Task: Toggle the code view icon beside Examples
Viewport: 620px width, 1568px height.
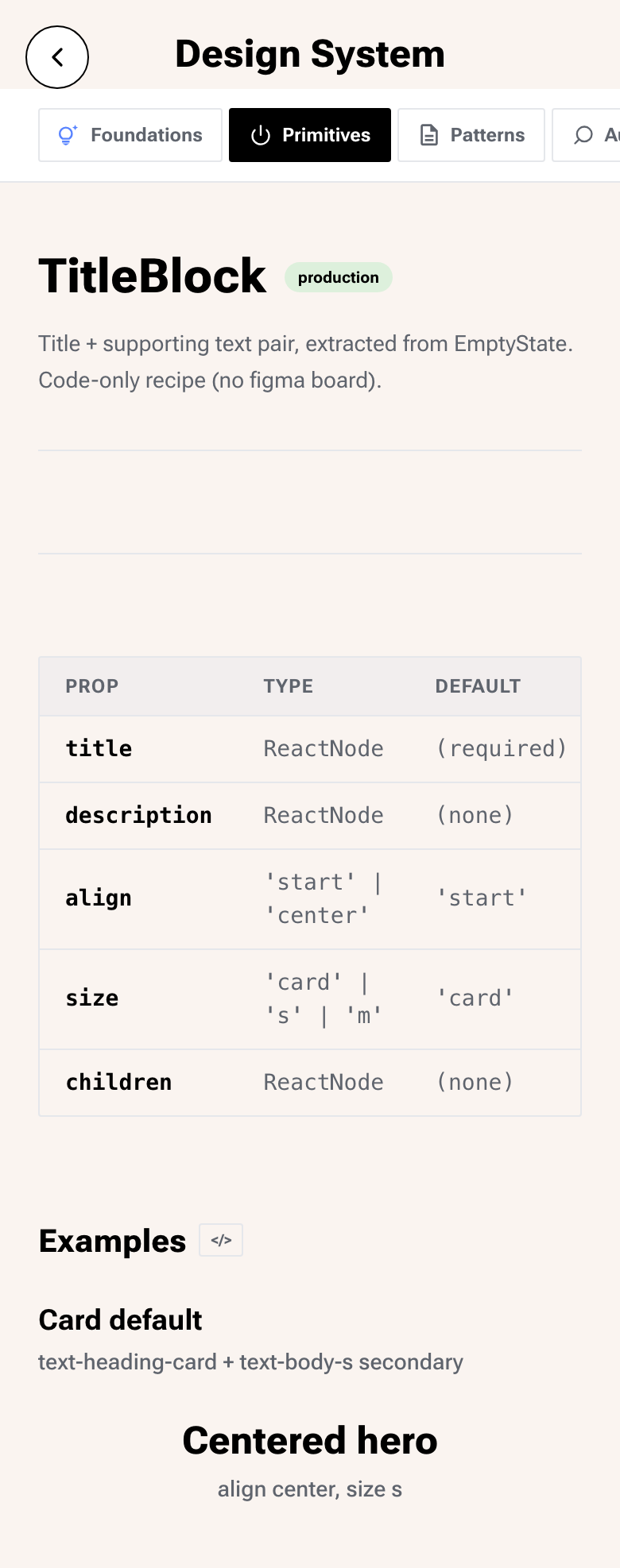Action: coord(221,1240)
